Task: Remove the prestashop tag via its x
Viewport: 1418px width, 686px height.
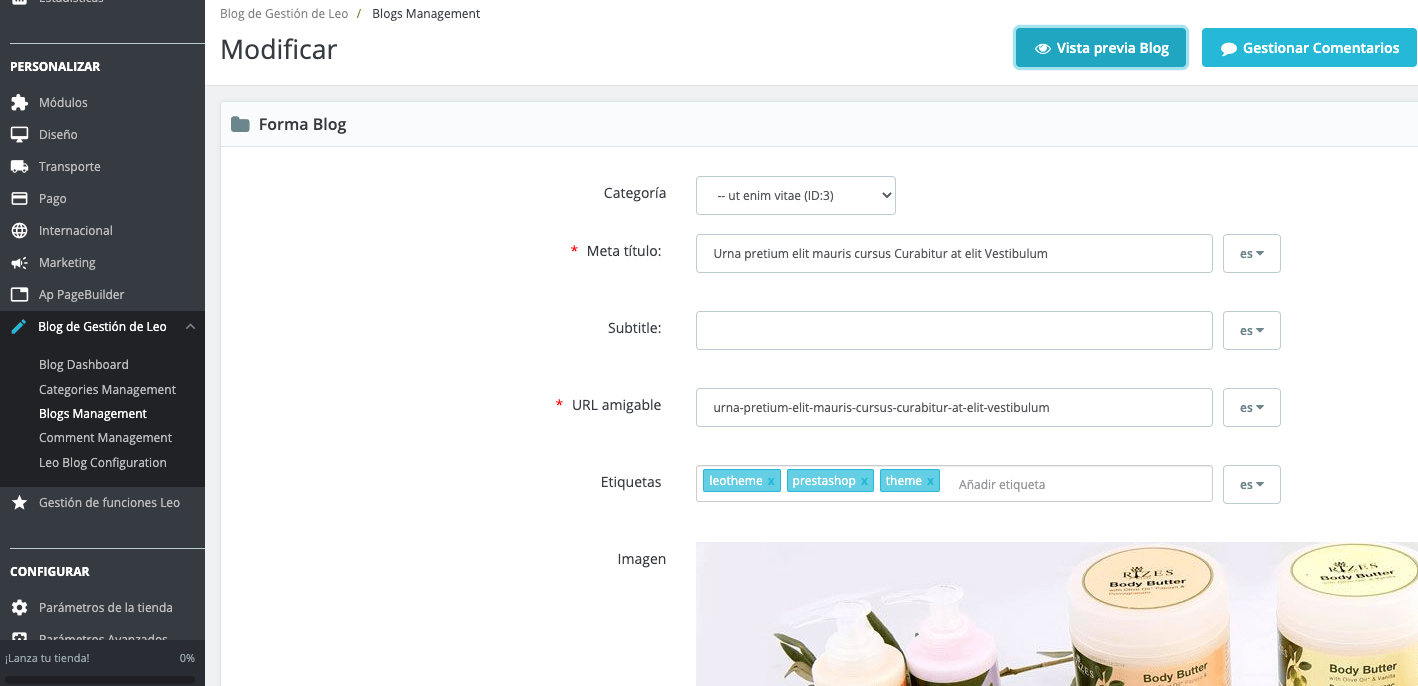Action: (x=864, y=482)
